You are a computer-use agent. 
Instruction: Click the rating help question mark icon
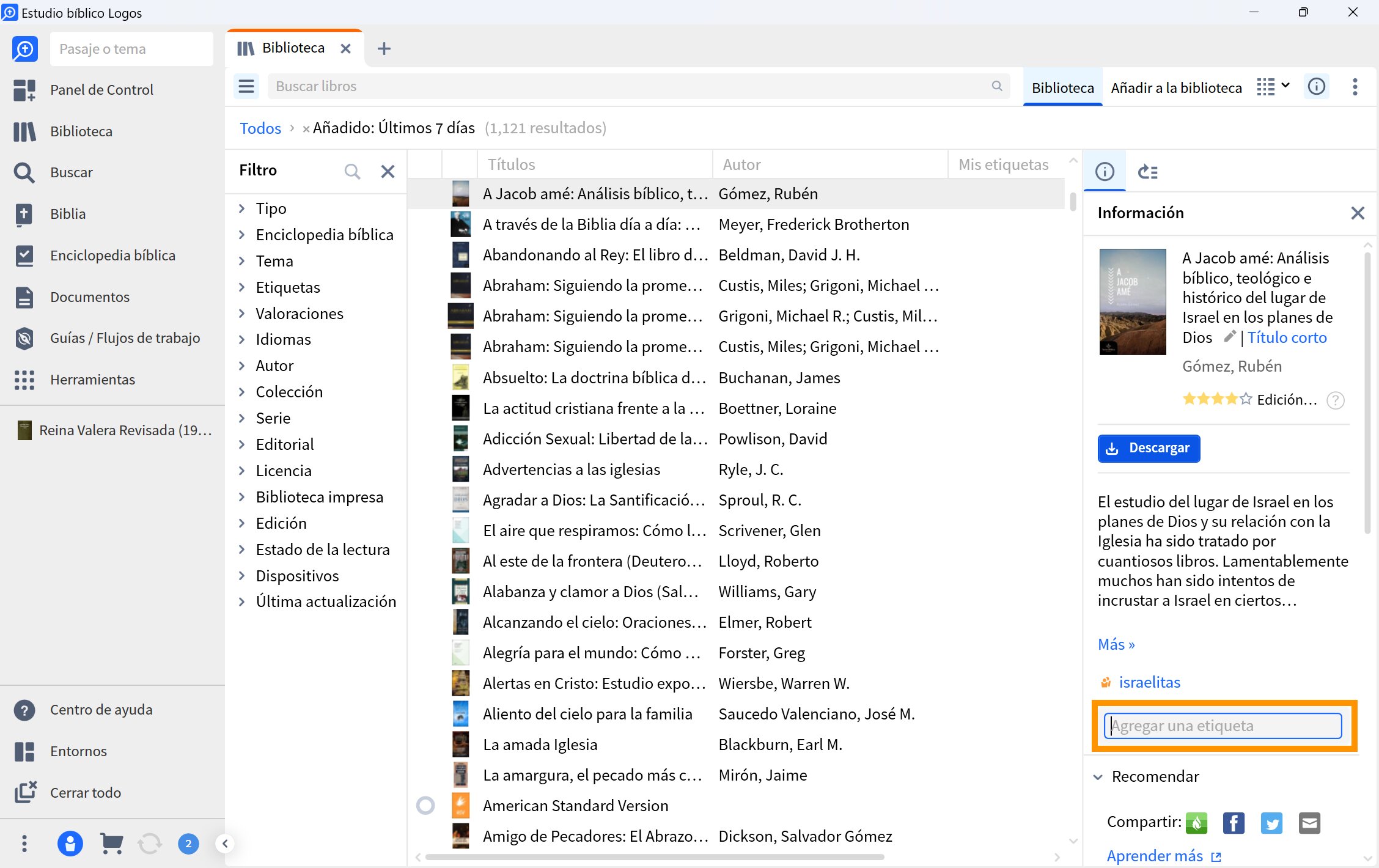[1336, 400]
